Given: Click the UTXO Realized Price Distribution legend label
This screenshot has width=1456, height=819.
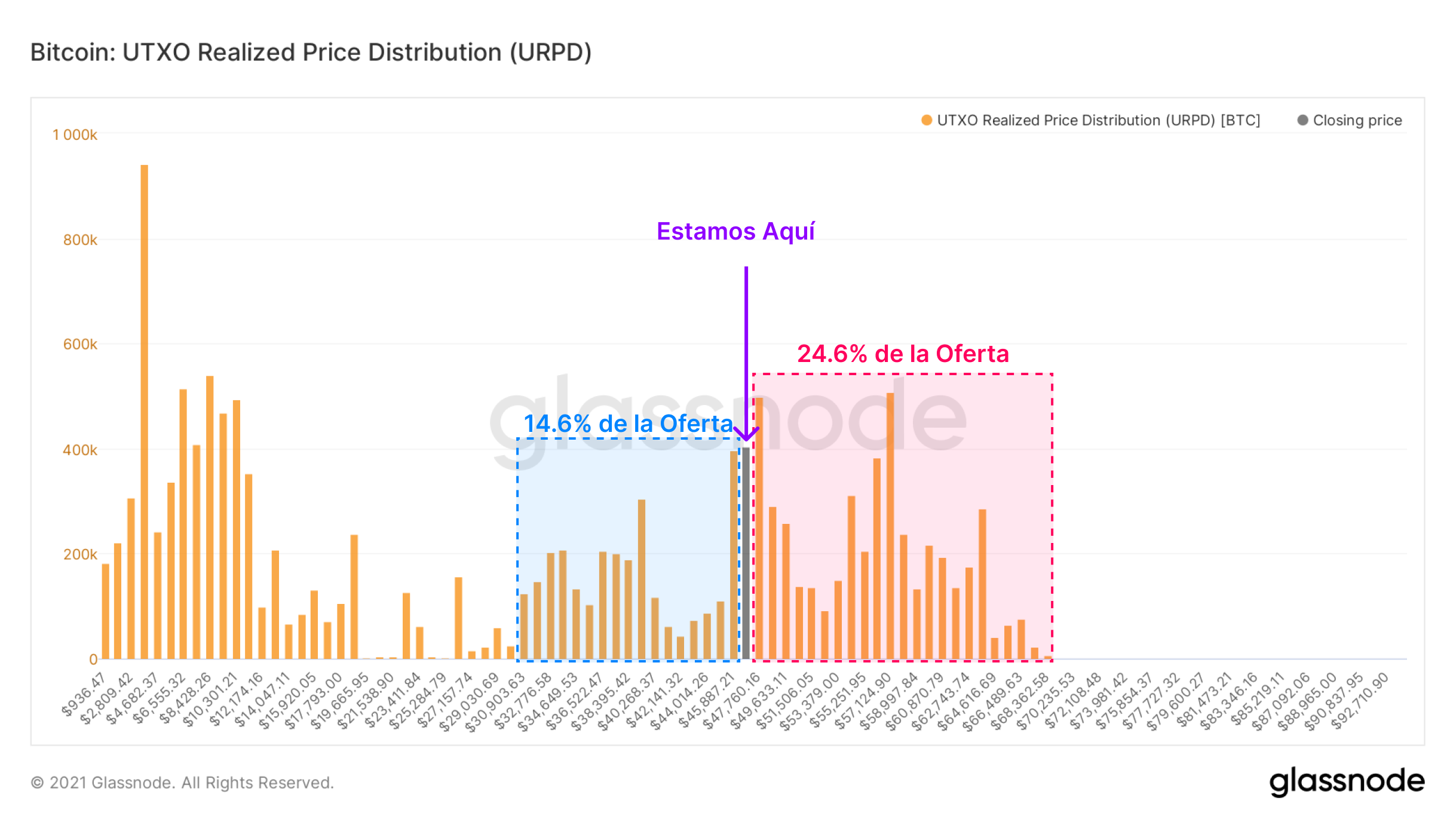Looking at the screenshot, I should click(x=1098, y=120).
